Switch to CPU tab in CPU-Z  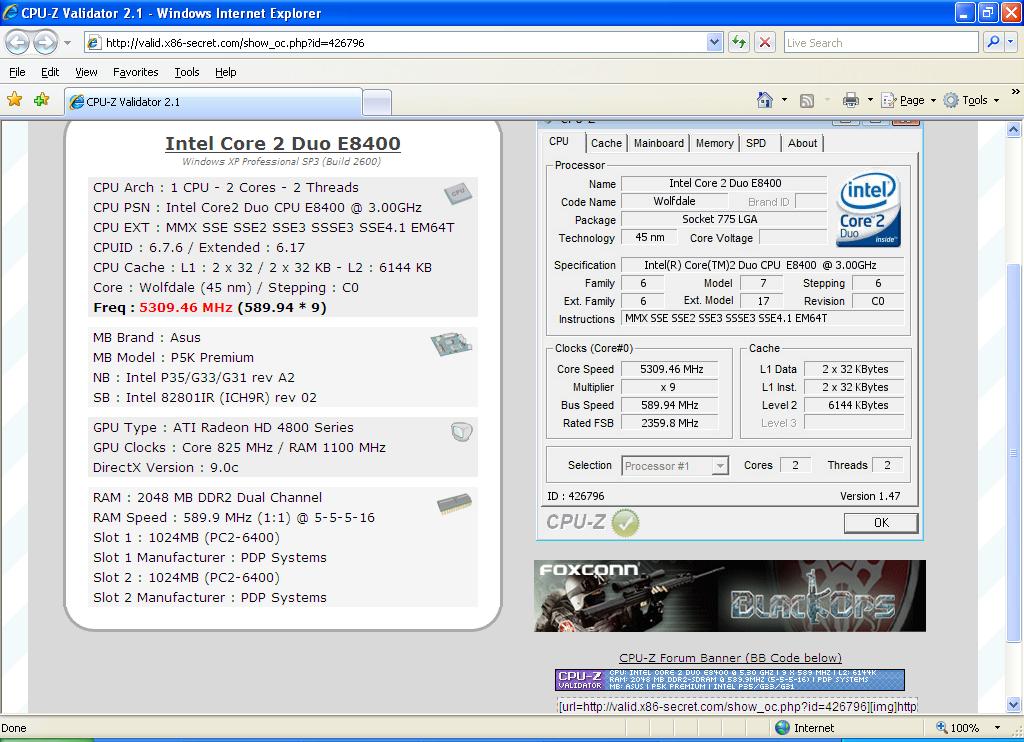point(559,142)
